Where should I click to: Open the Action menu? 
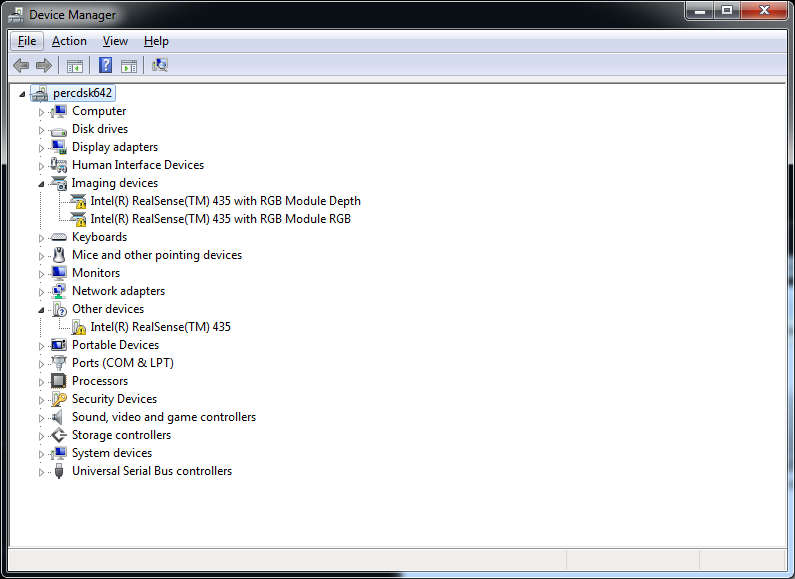[x=69, y=41]
